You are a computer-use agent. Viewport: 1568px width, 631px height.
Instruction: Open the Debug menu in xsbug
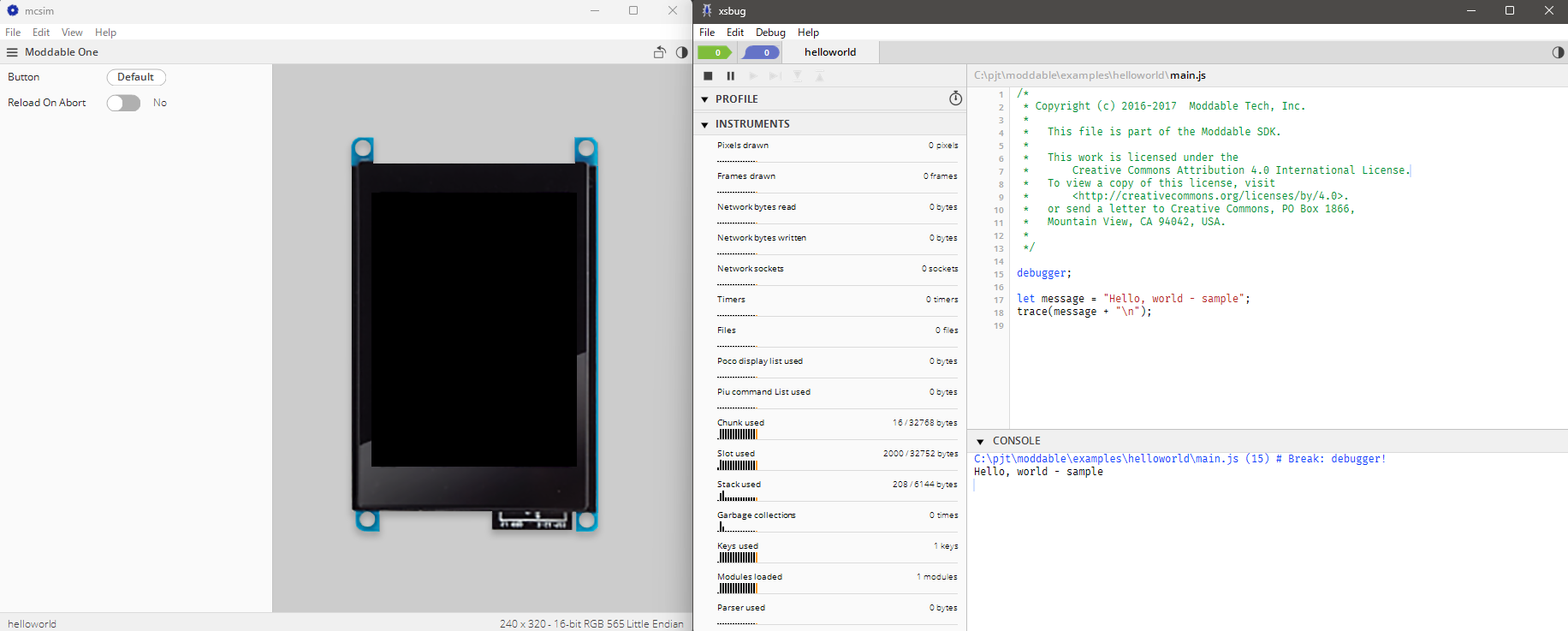769,33
